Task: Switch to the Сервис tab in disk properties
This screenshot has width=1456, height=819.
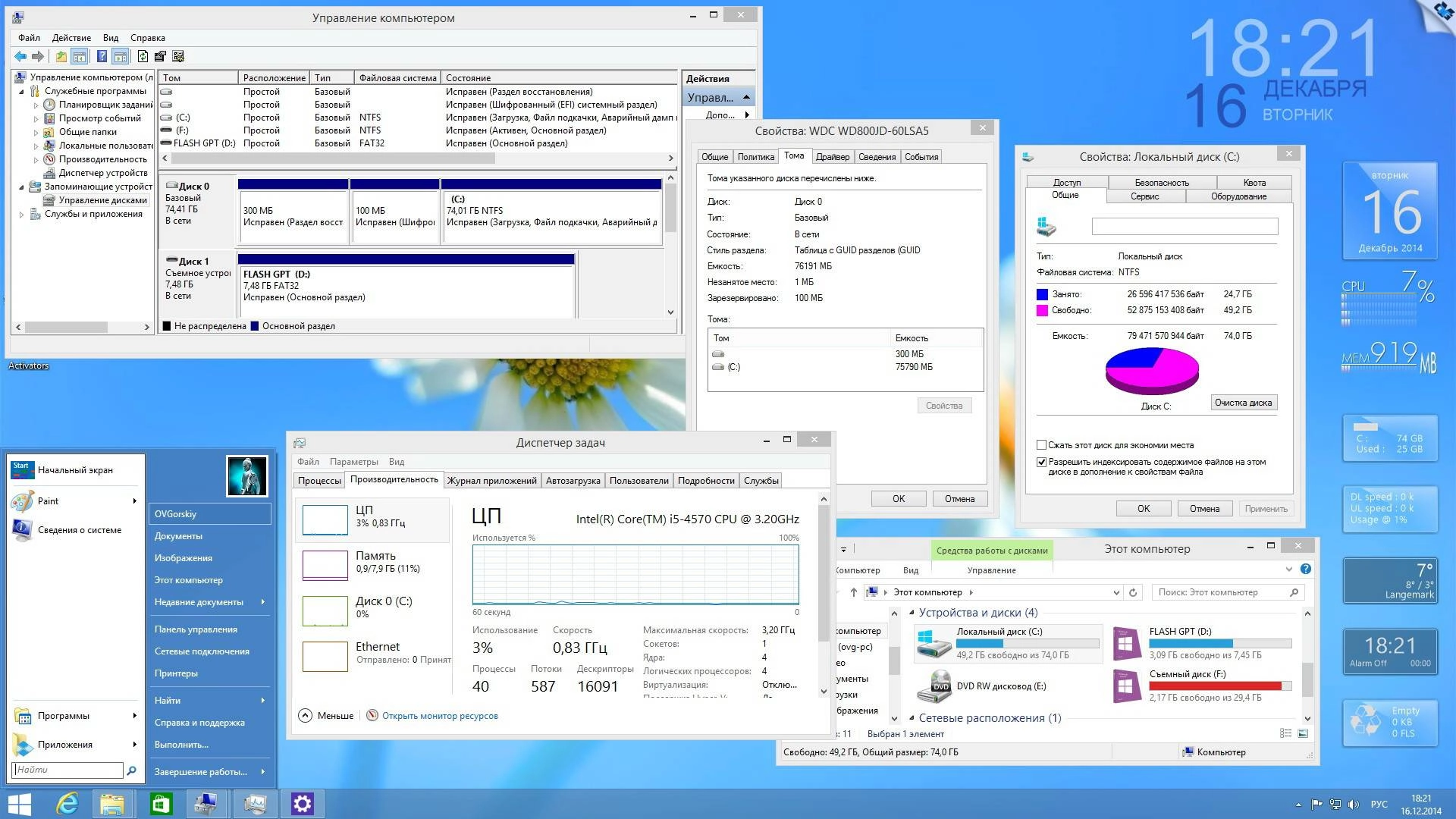Action: [1144, 196]
